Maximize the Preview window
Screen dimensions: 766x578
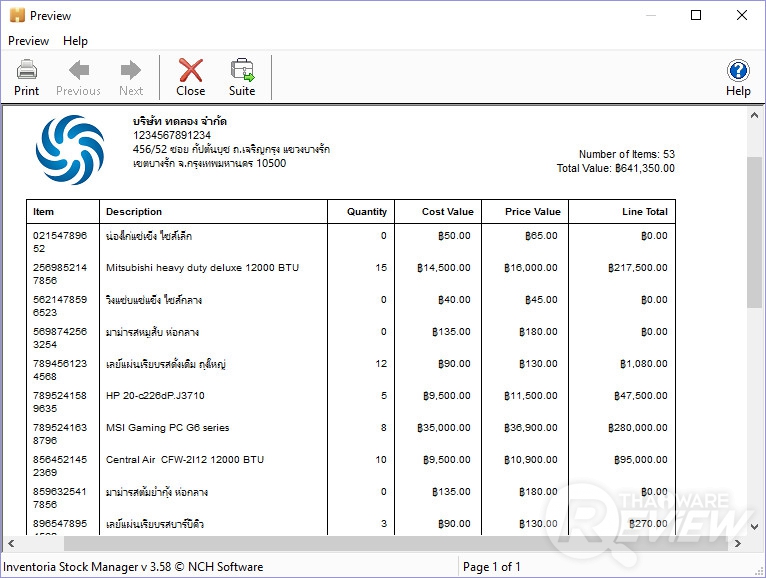(x=696, y=15)
